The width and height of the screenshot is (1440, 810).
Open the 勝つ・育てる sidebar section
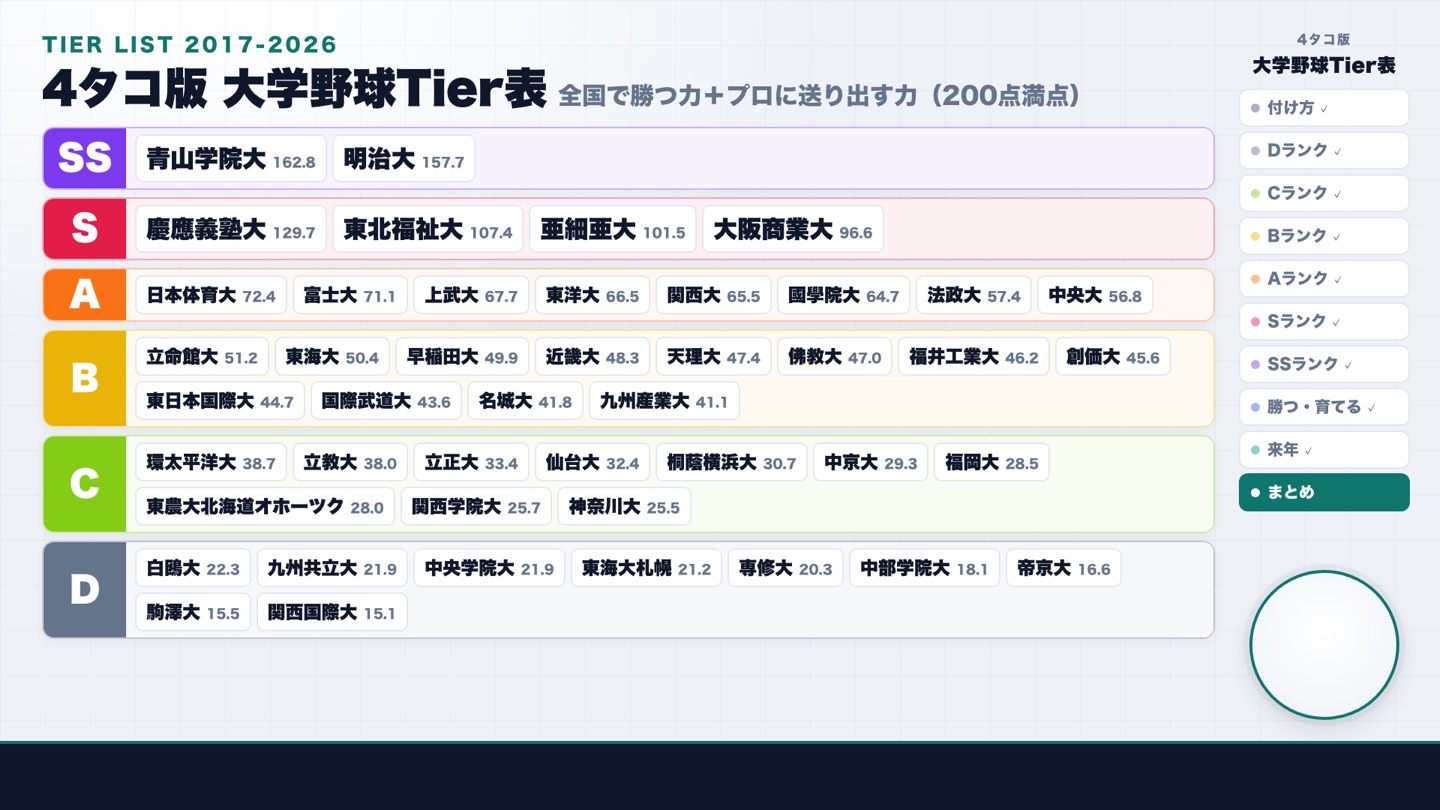[x=1323, y=407]
